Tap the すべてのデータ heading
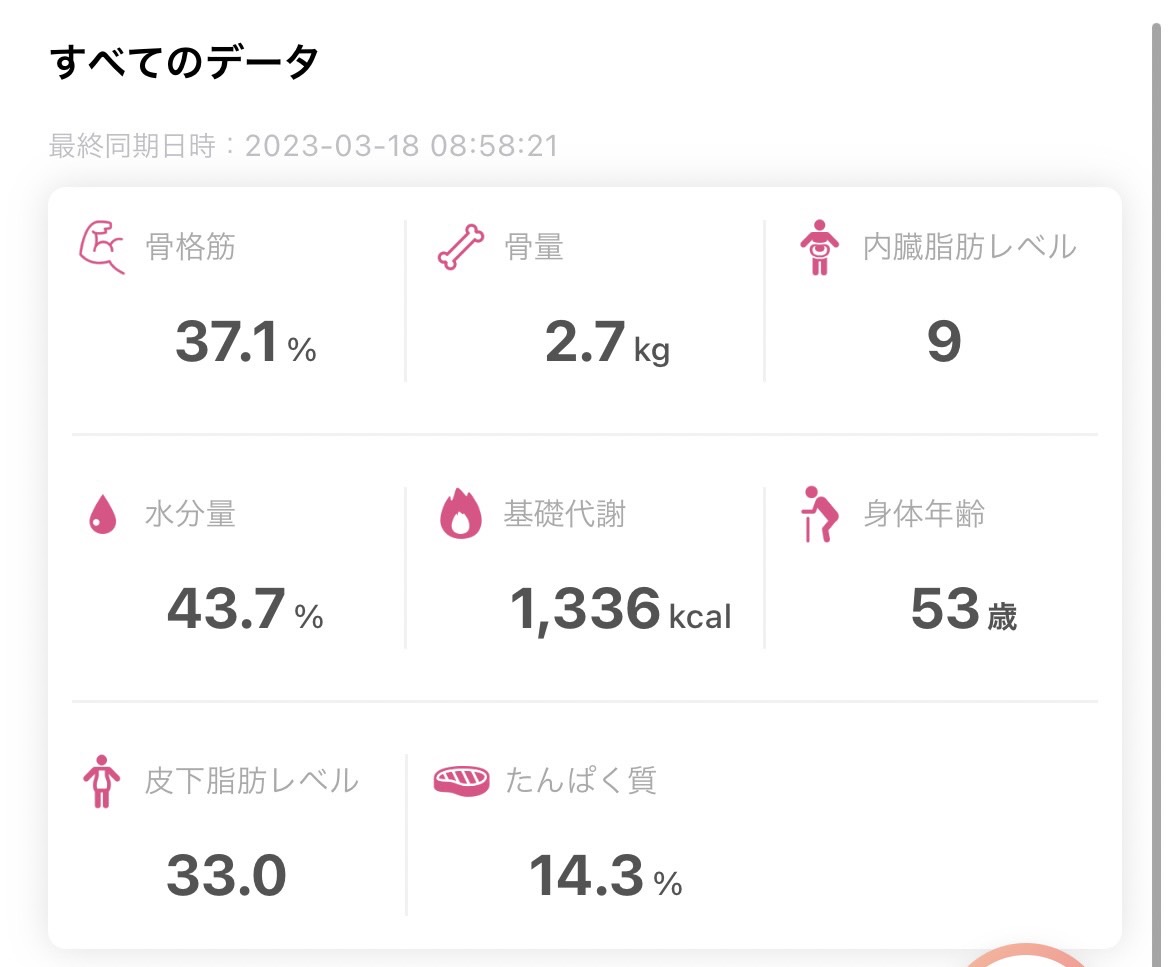The width and height of the screenshot is (1170, 967). point(184,61)
